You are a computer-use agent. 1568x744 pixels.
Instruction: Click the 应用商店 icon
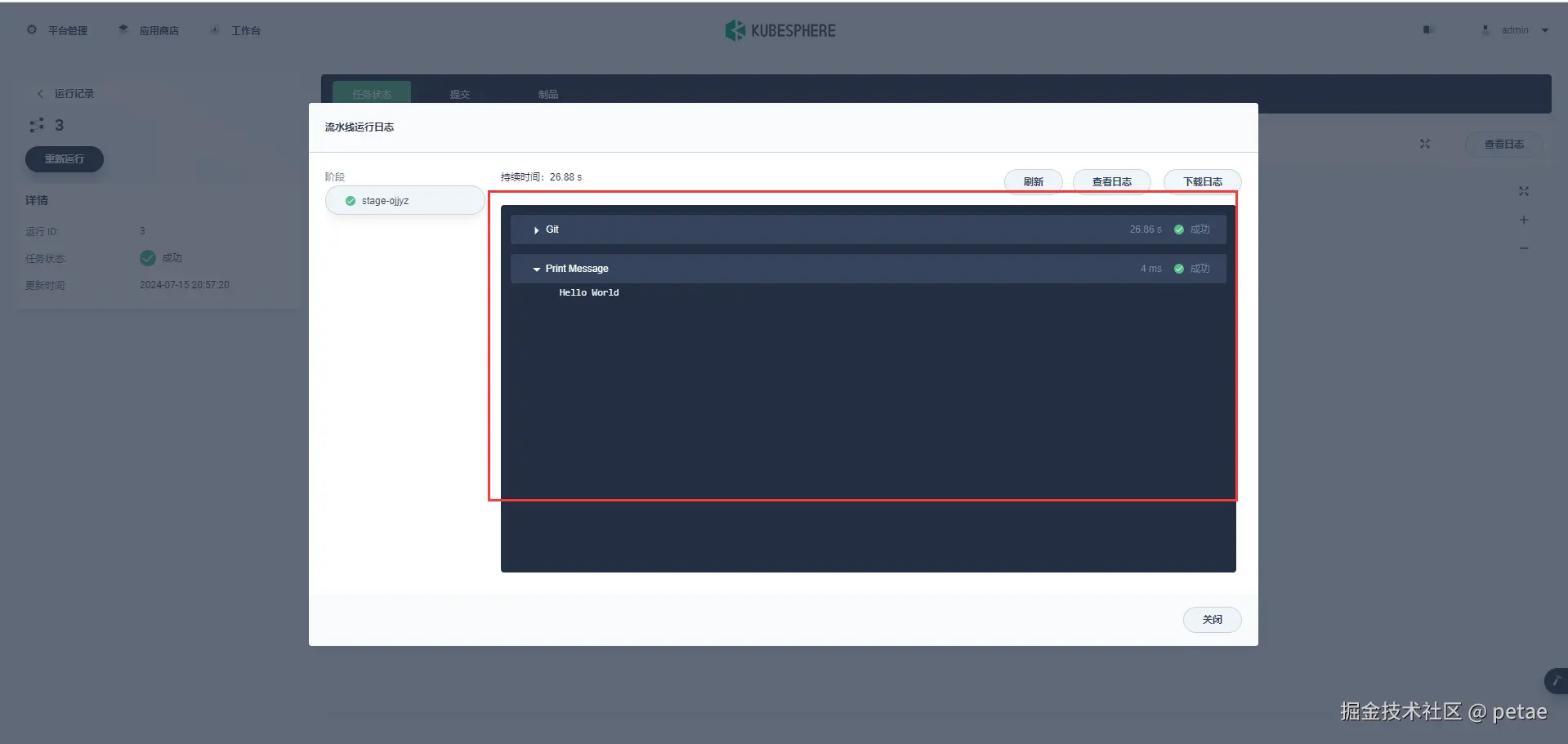(x=123, y=29)
